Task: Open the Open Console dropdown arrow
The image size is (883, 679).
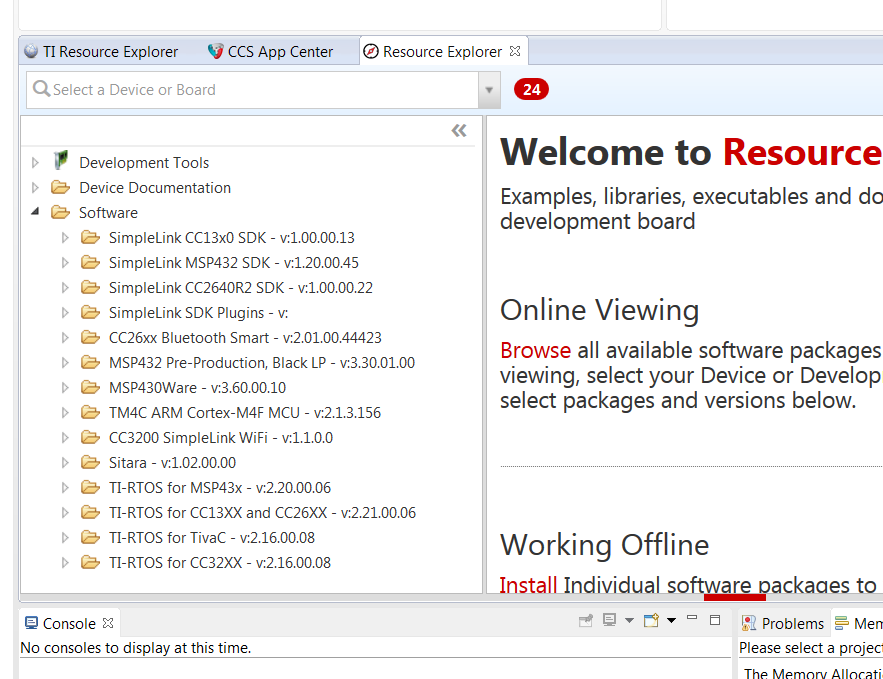Action: click(671, 620)
